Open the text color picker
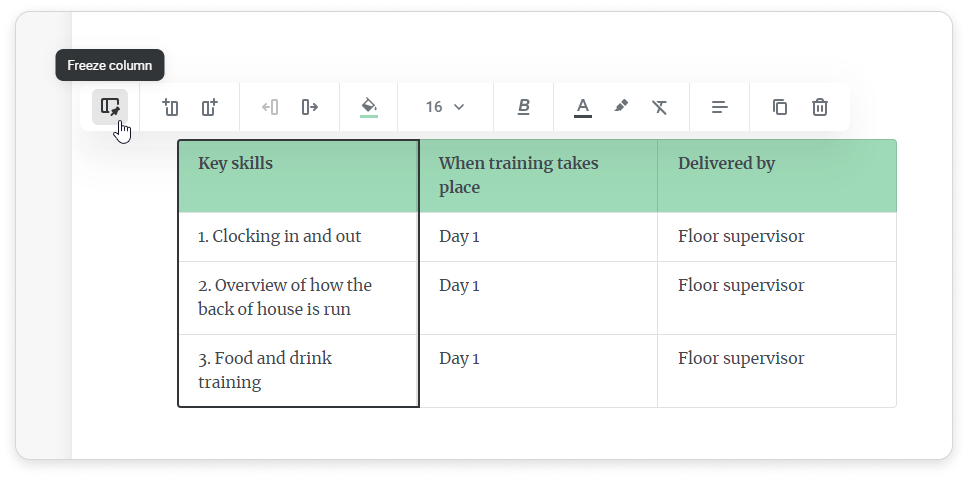Viewport: 968px width, 479px height. click(x=583, y=107)
